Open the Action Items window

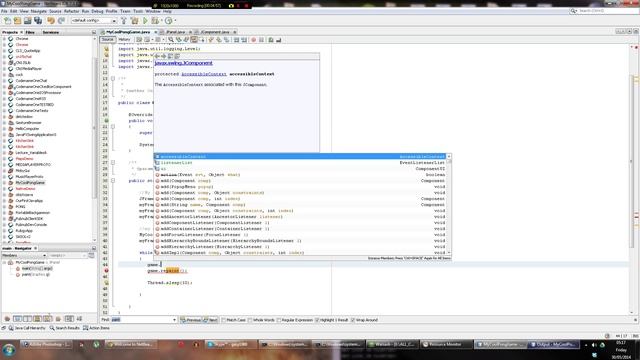click(x=96, y=328)
